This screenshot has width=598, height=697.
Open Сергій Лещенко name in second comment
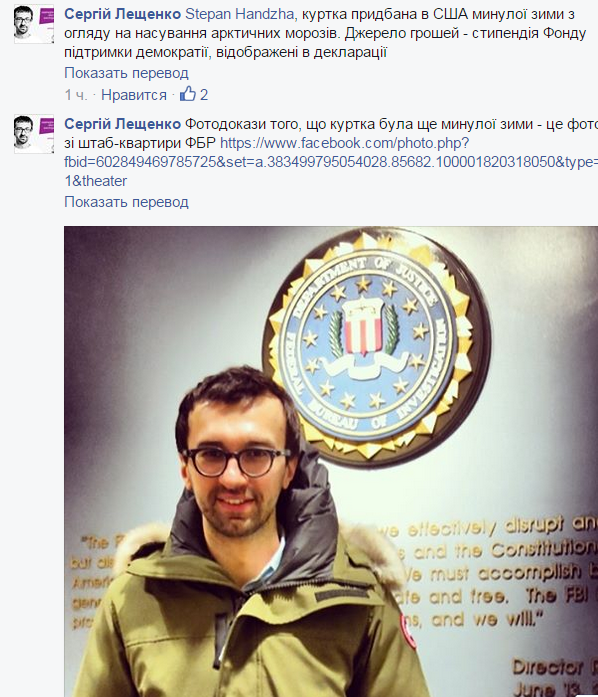(x=122, y=124)
